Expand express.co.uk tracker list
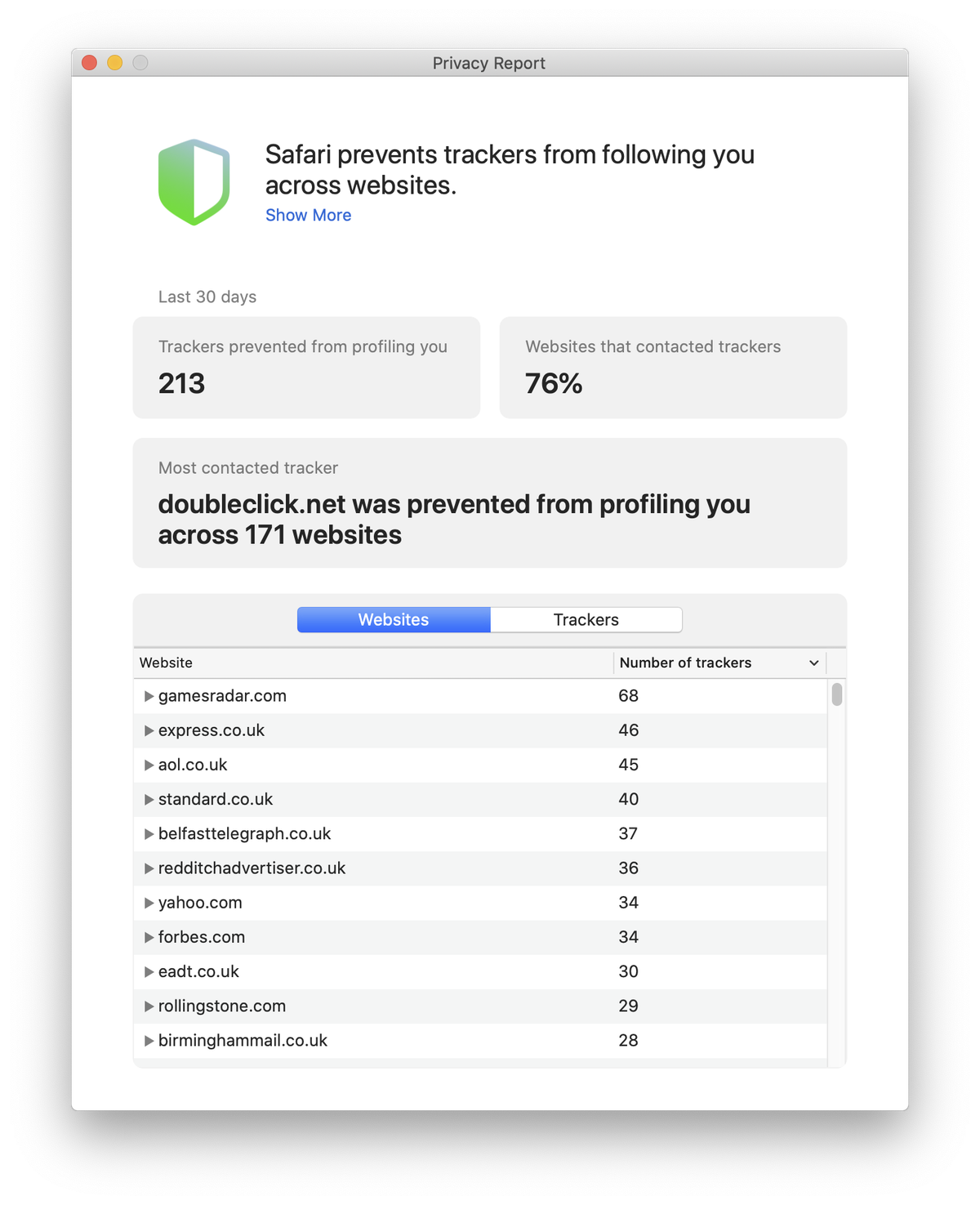 pyautogui.click(x=149, y=730)
